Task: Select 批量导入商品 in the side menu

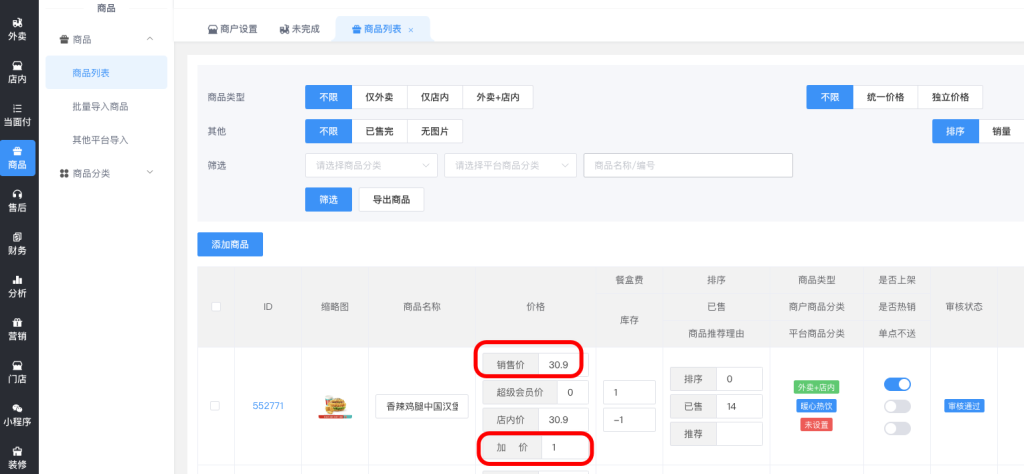Action: (100, 106)
